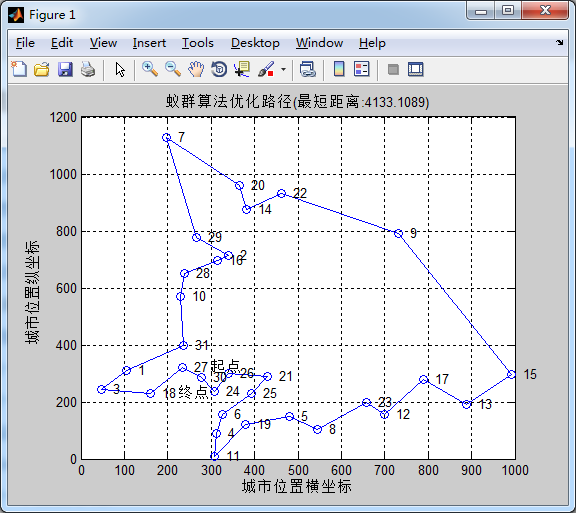Open the View menu
The width and height of the screenshot is (576, 513).
pos(103,43)
